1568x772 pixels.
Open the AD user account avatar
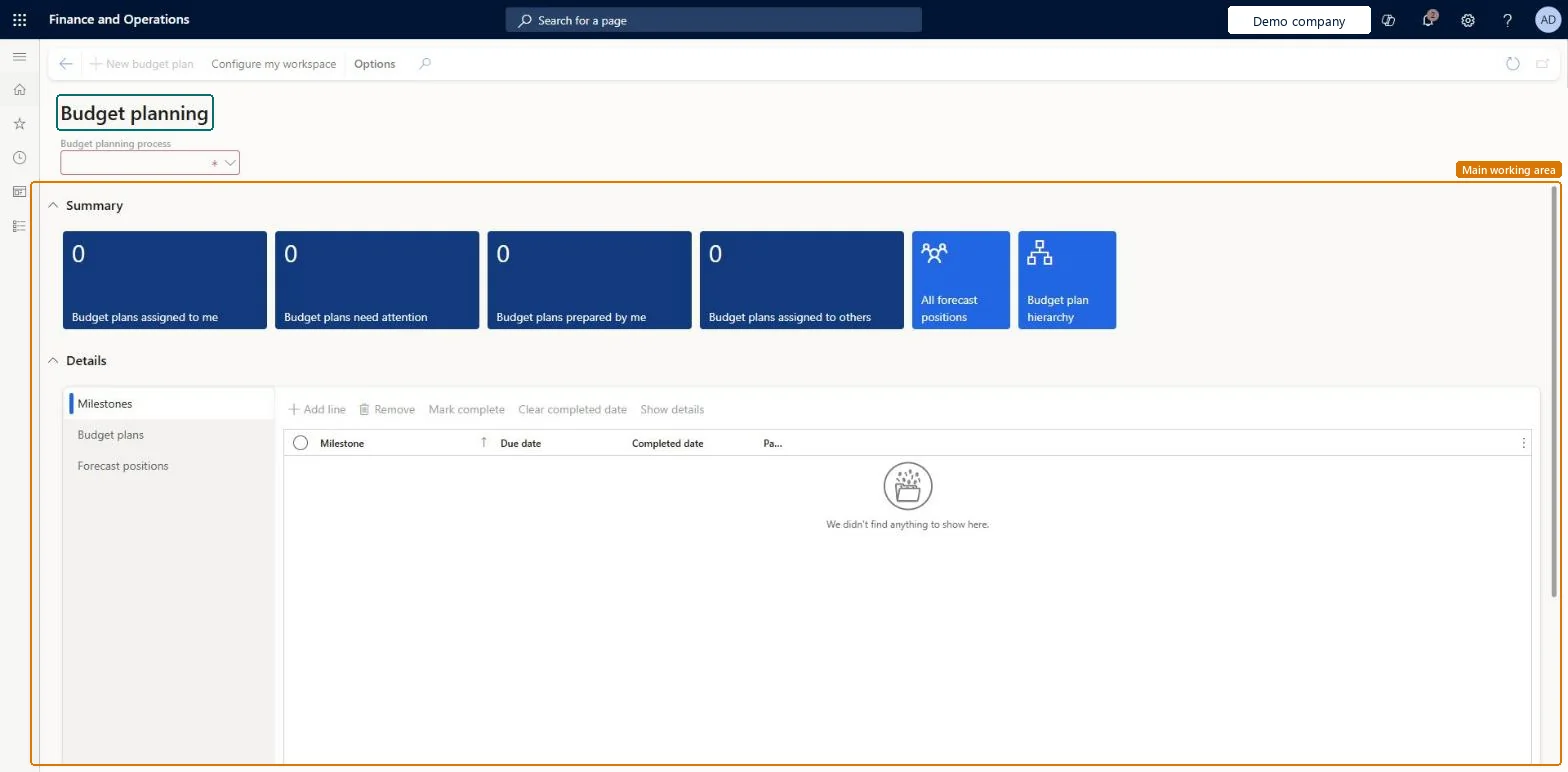tap(1547, 20)
